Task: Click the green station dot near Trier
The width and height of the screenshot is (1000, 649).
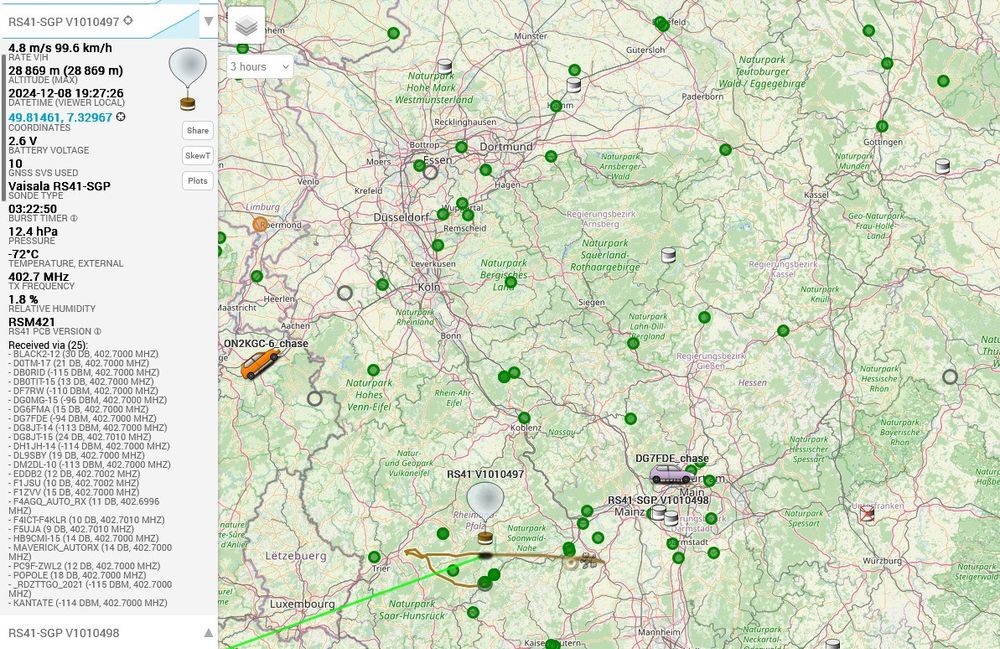Action: [374, 557]
